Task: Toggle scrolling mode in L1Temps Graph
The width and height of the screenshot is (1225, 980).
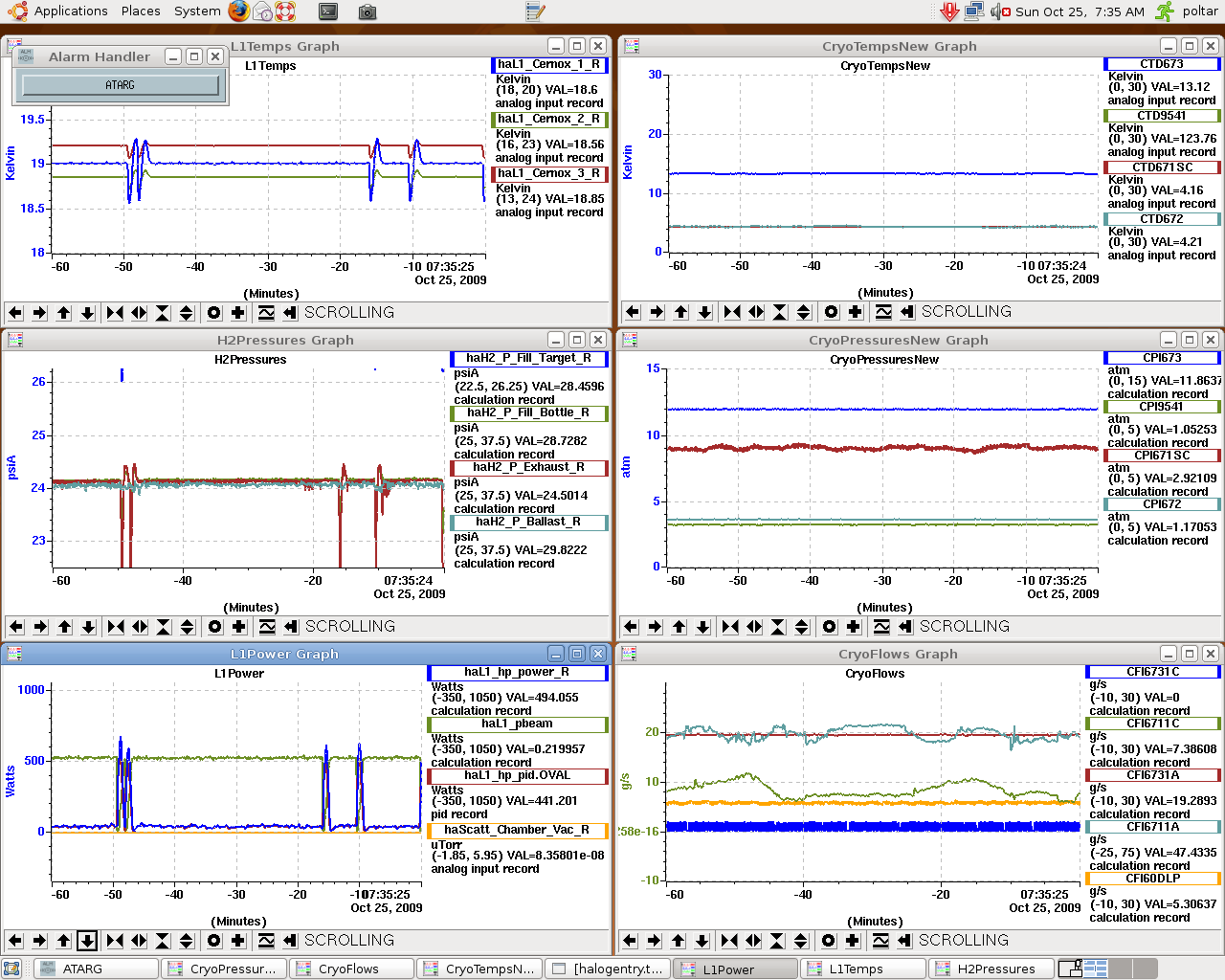Action: coord(291,313)
